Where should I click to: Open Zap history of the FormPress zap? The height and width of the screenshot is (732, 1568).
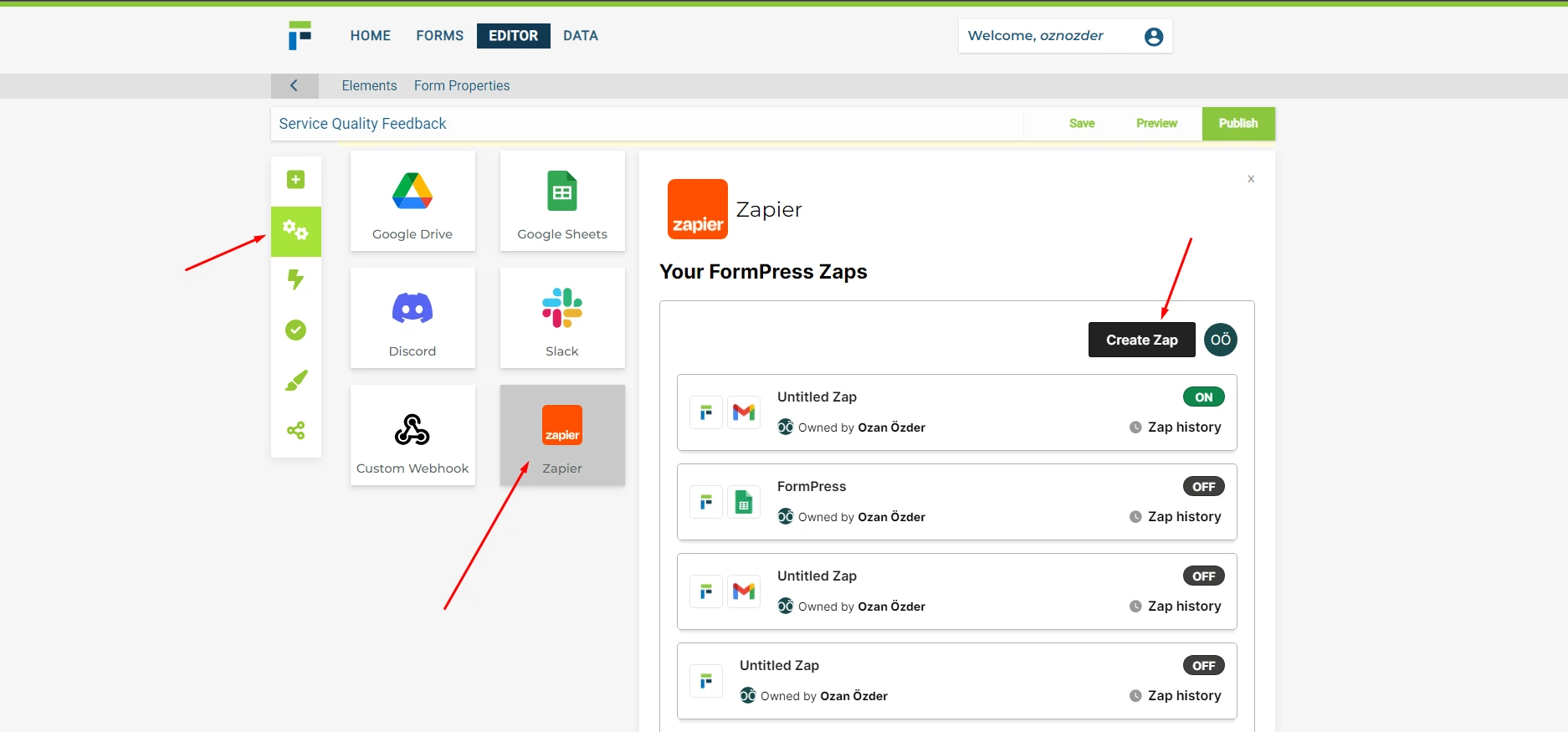(1176, 517)
